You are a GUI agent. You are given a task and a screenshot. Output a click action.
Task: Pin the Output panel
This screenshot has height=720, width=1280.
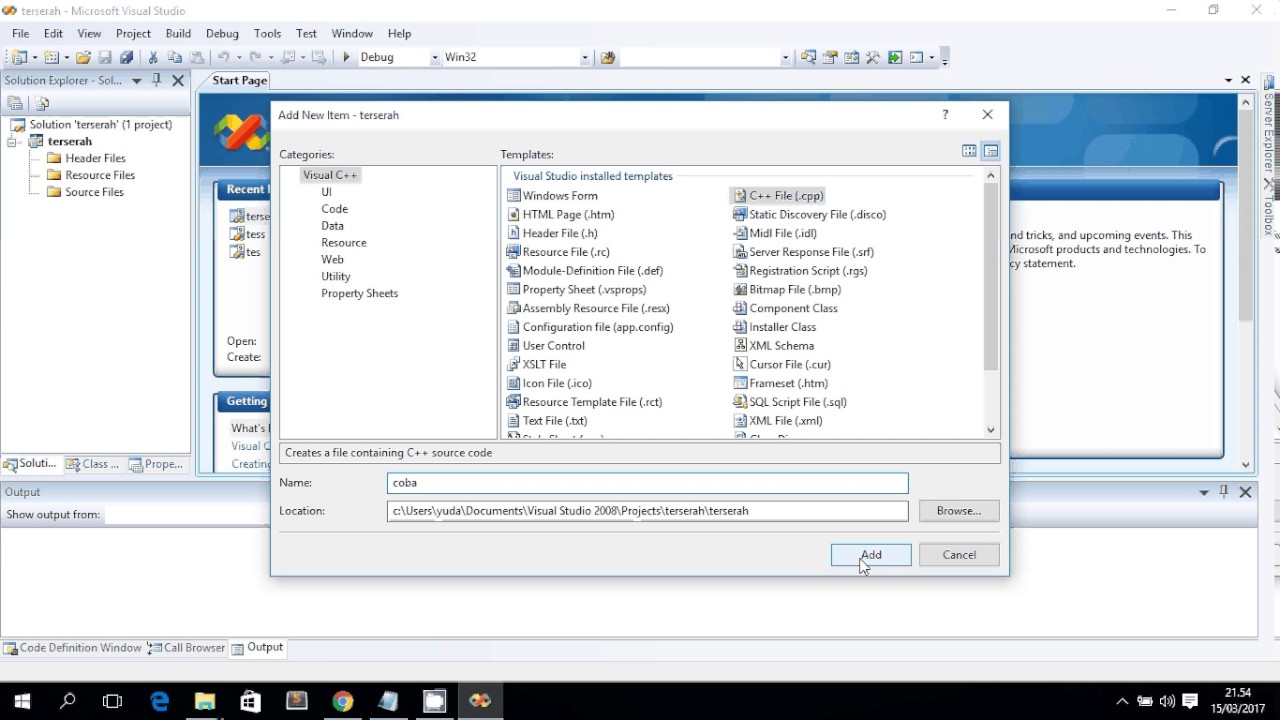pos(1224,492)
